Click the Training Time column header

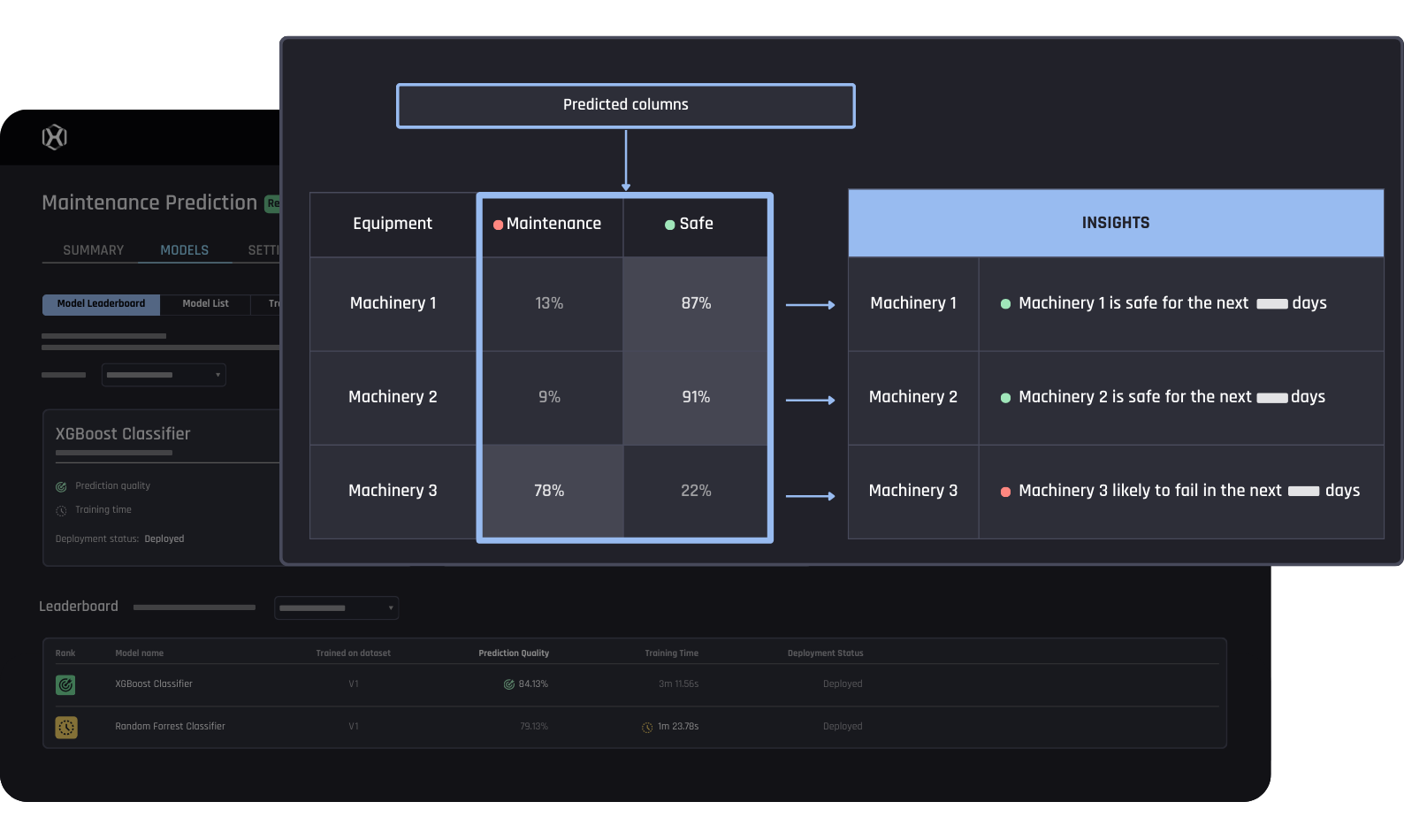point(671,653)
